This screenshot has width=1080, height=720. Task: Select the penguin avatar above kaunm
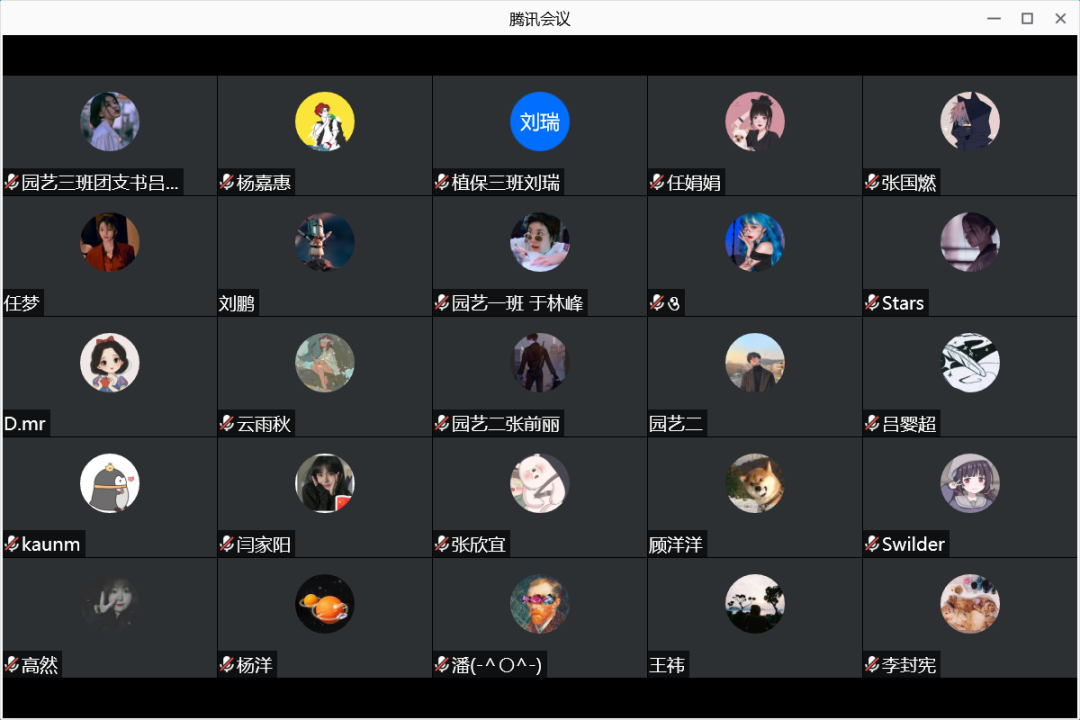pyautogui.click(x=110, y=483)
